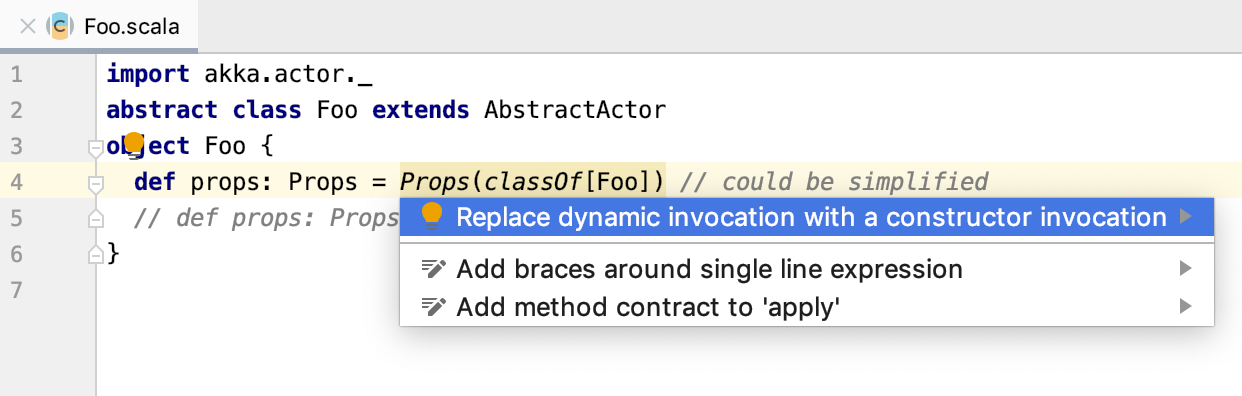The height and width of the screenshot is (396, 1242).
Task: Expand submenu arrow for Add braces item
Action: pyautogui.click(x=1186, y=268)
